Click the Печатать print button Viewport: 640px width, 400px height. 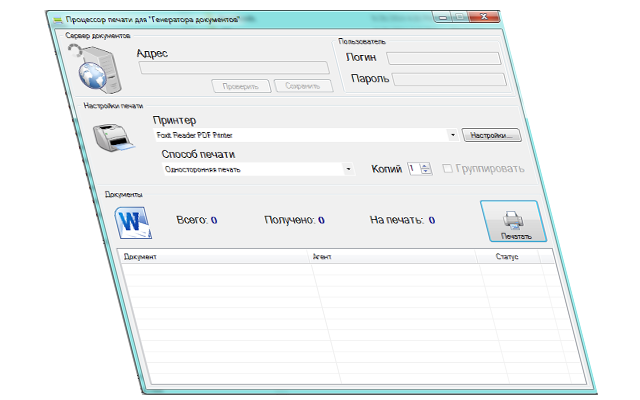pos(513,221)
